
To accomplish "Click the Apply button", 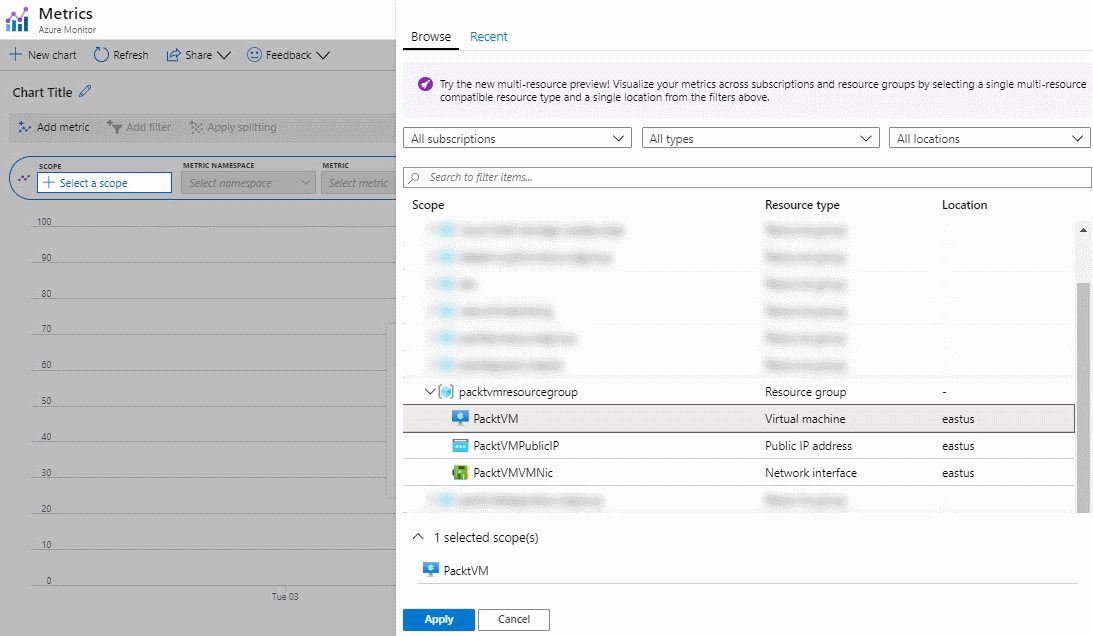I will pyautogui.click(x=438, y=619).
